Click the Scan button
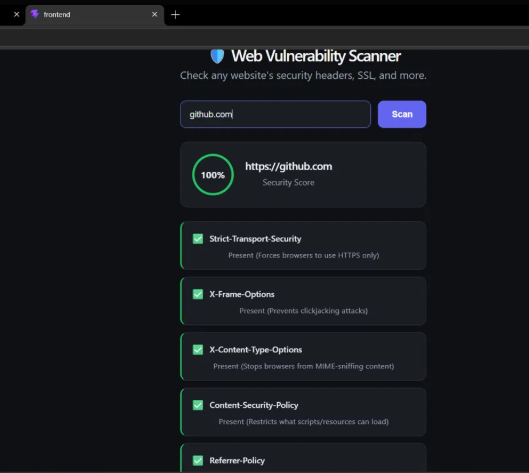529x473 pixels. coord(402,114)
